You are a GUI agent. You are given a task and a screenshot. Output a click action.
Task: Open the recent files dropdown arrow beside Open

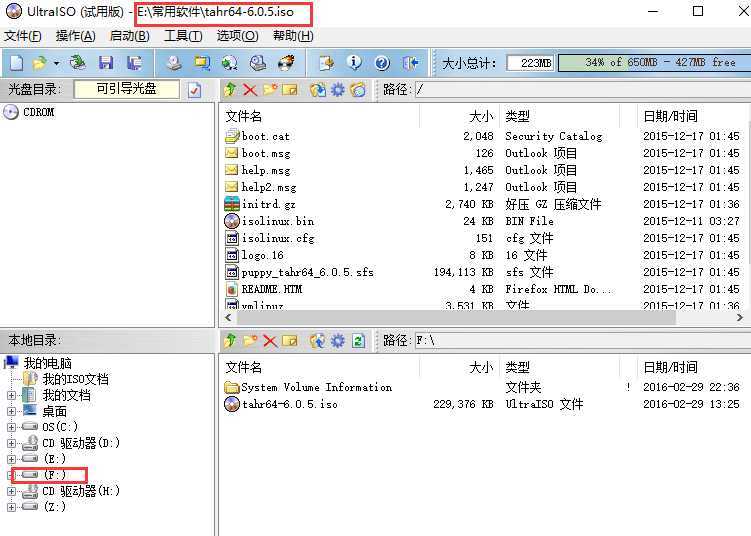tap(56, 63)
